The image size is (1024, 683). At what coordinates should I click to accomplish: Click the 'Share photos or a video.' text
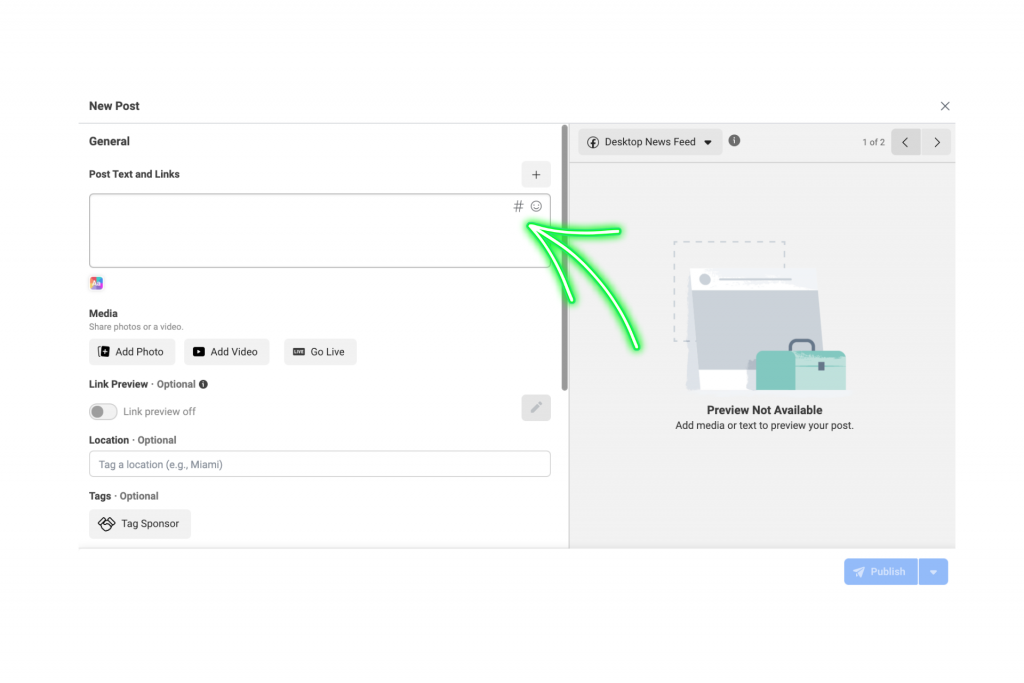[136, 326]
